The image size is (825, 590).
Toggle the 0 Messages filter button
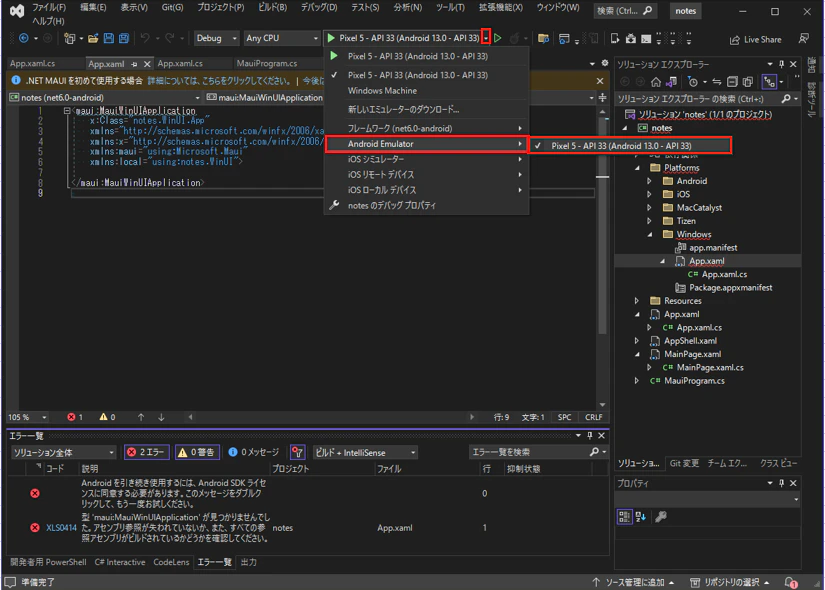pyautogui.click(x=254, y=452)
